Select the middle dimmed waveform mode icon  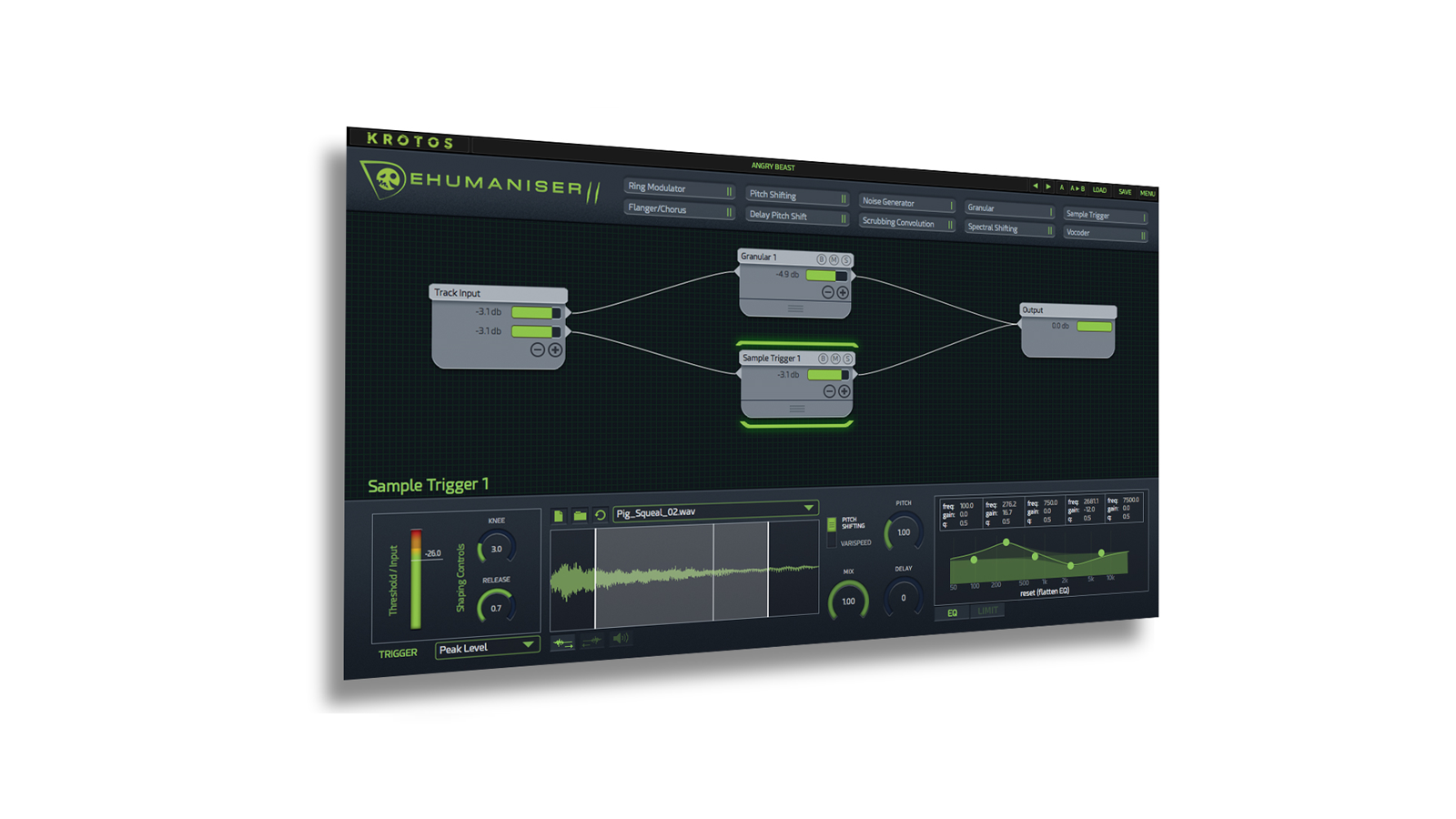(x=592, y=641)
